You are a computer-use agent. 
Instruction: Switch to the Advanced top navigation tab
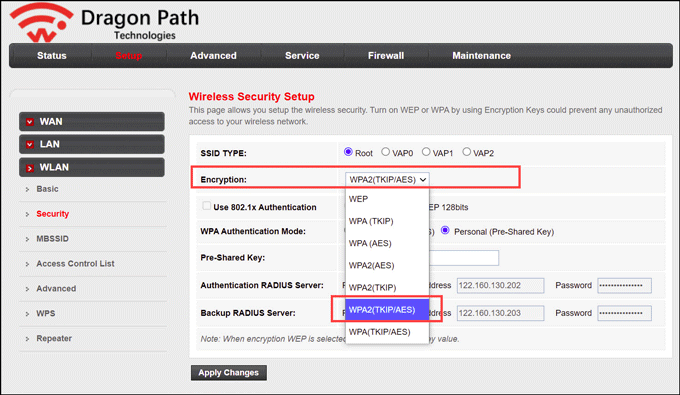[213, 55]
